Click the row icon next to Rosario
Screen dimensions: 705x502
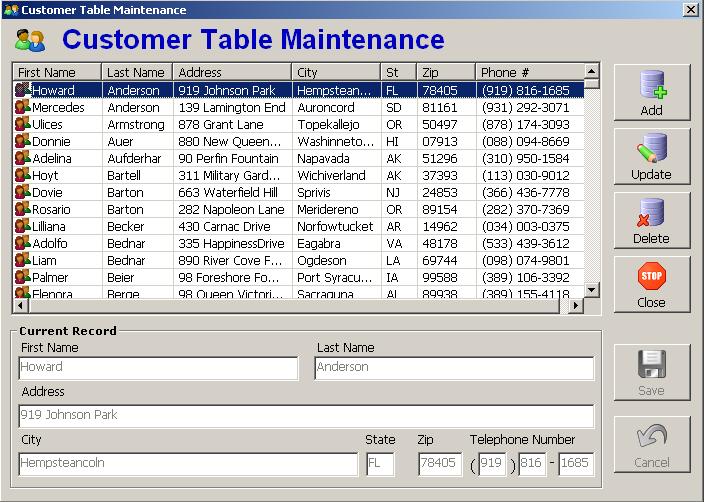[22, 209]
